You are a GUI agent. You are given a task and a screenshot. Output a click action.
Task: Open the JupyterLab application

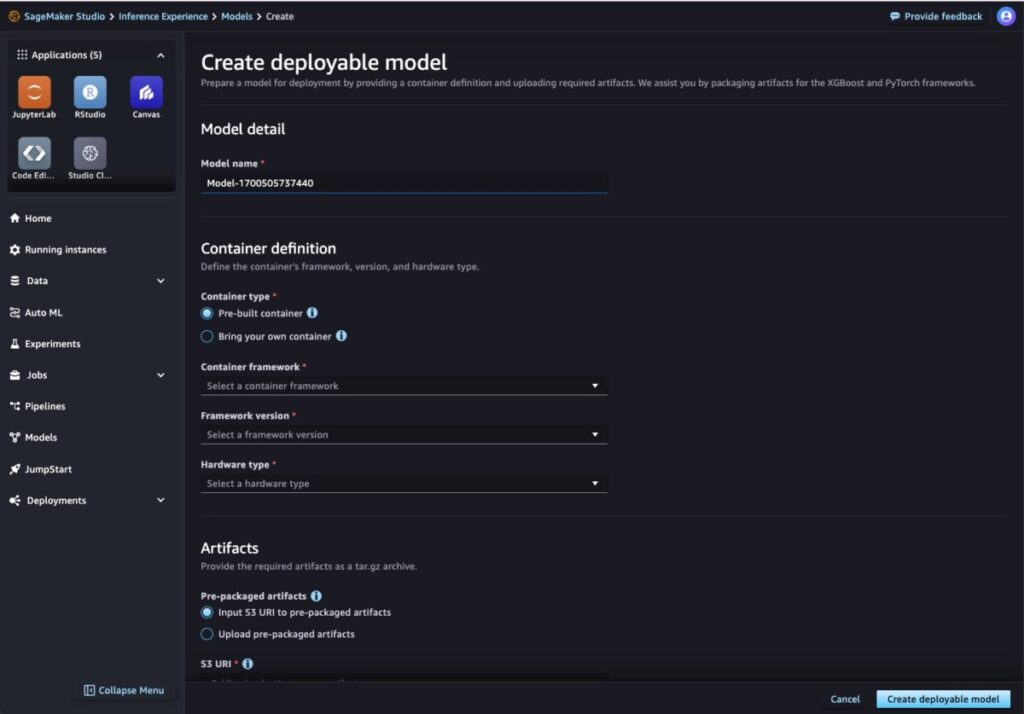(34, 92)
